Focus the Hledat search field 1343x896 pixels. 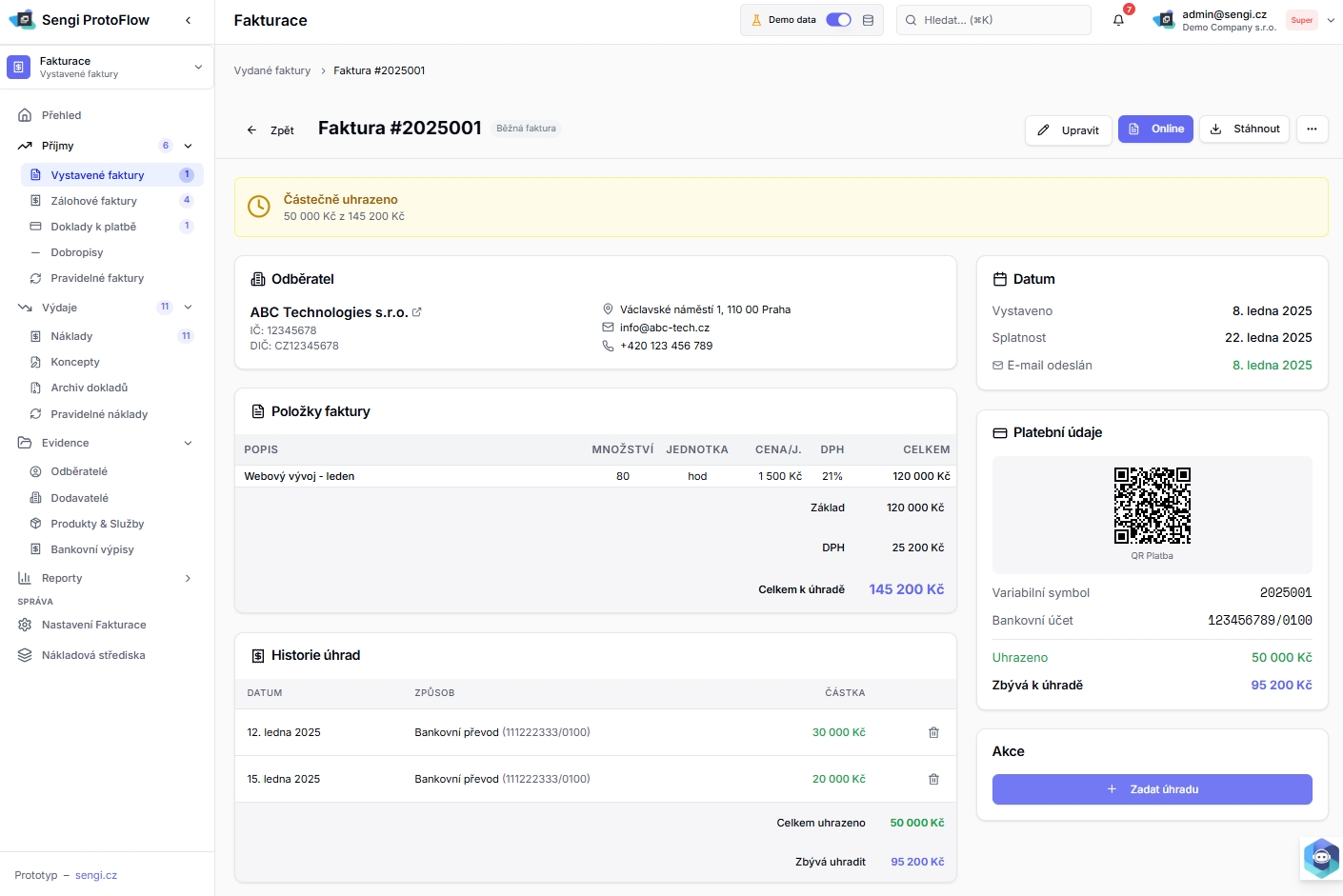(x=993, y=20)
